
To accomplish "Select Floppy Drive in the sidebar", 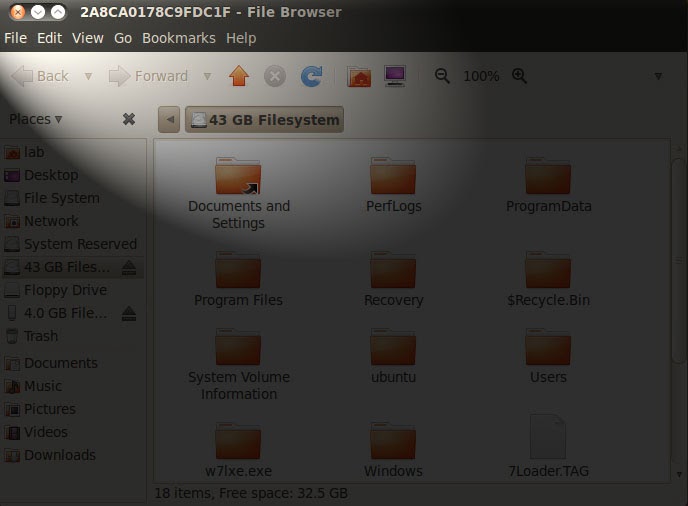I will point(73,290).
